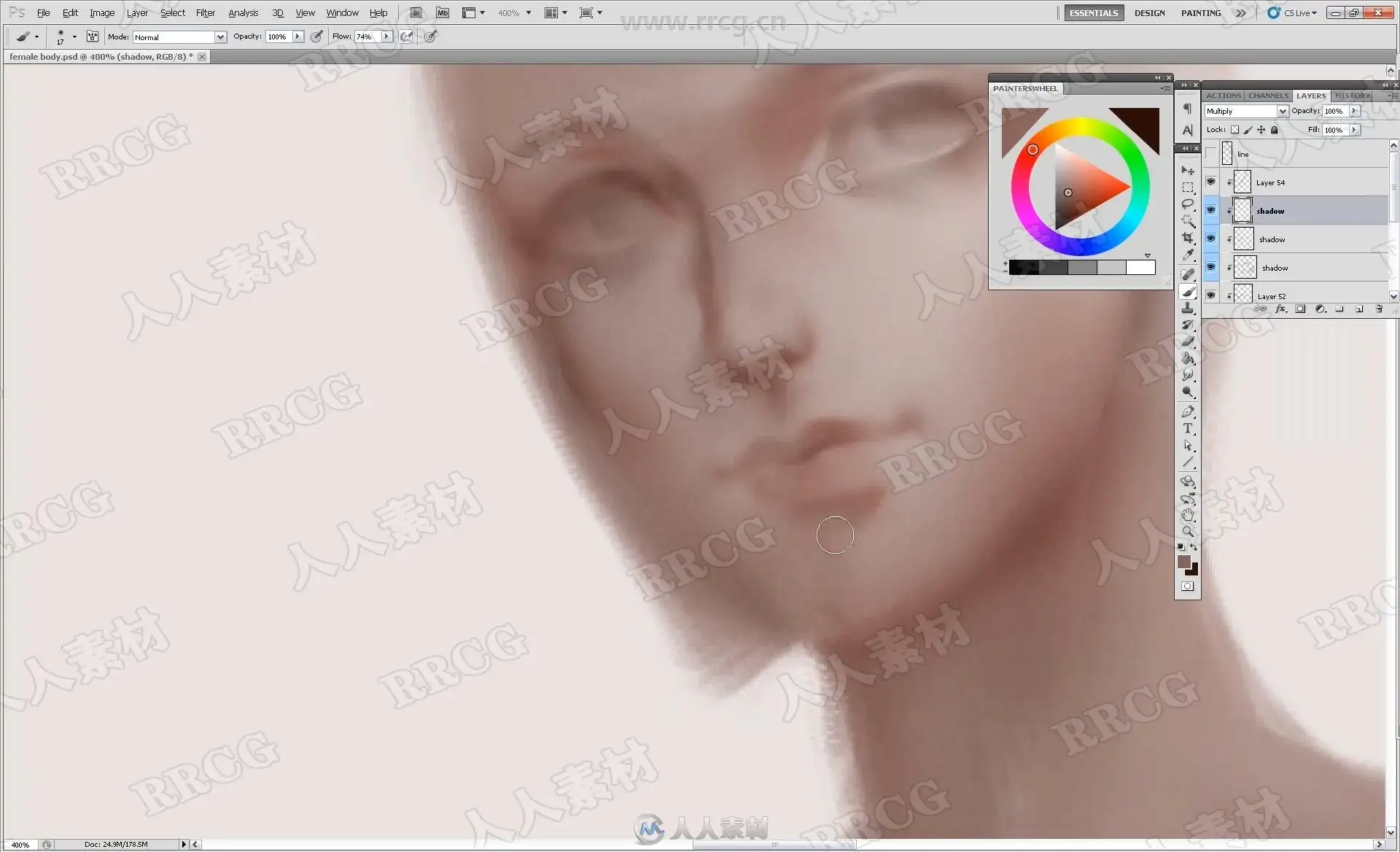This screenshot has width=1400, height=852.
Task: Select the Crop tool
Action: [1188, 238]
